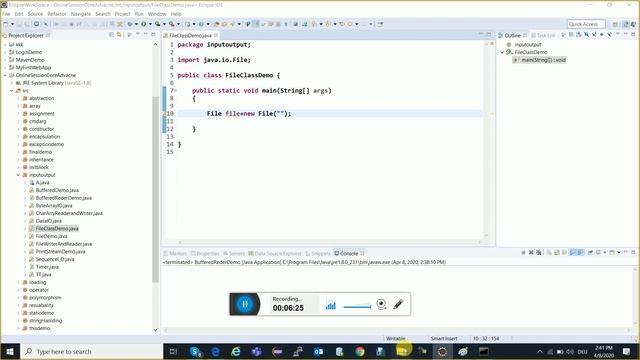Open Display Selected Console dropdown arrow
Viewport: 640px width, 360px height.
(x=605, y=253)
